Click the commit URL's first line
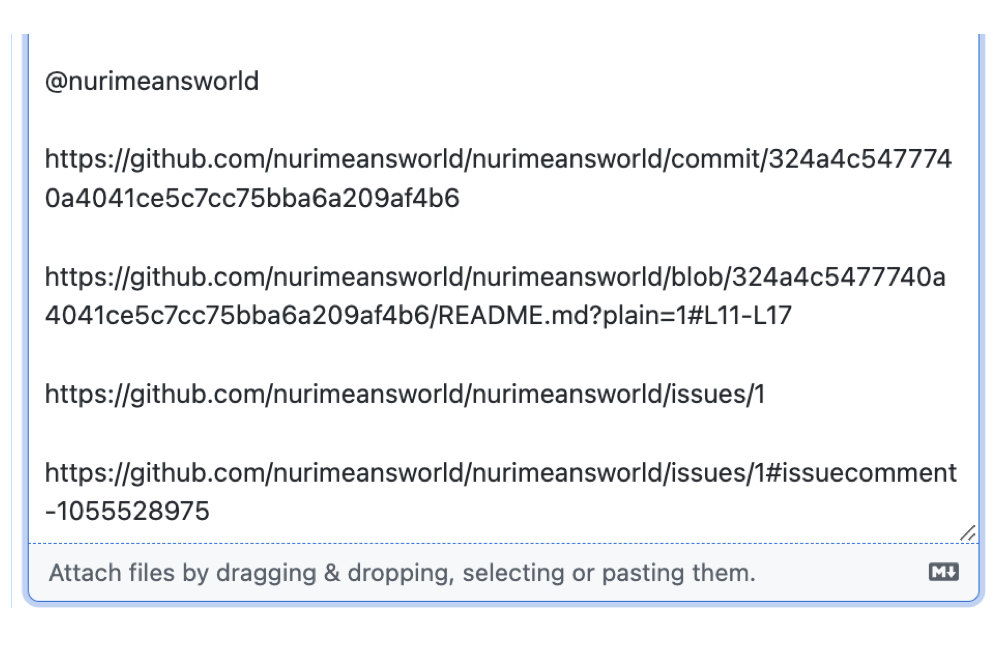Viewport: 1007px width, 652px height. point(498,159)
